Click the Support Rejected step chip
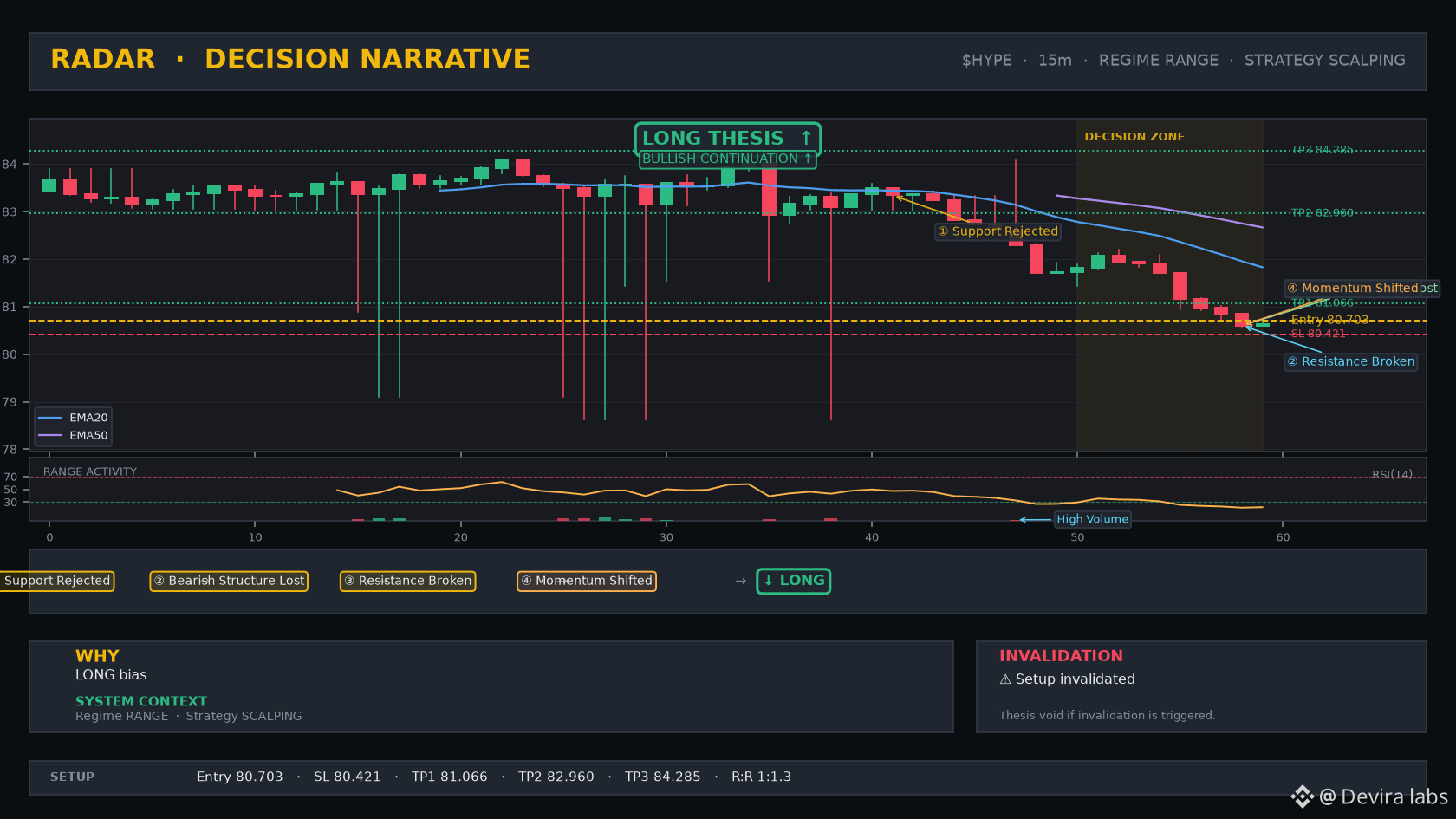 tap(57, 581)
